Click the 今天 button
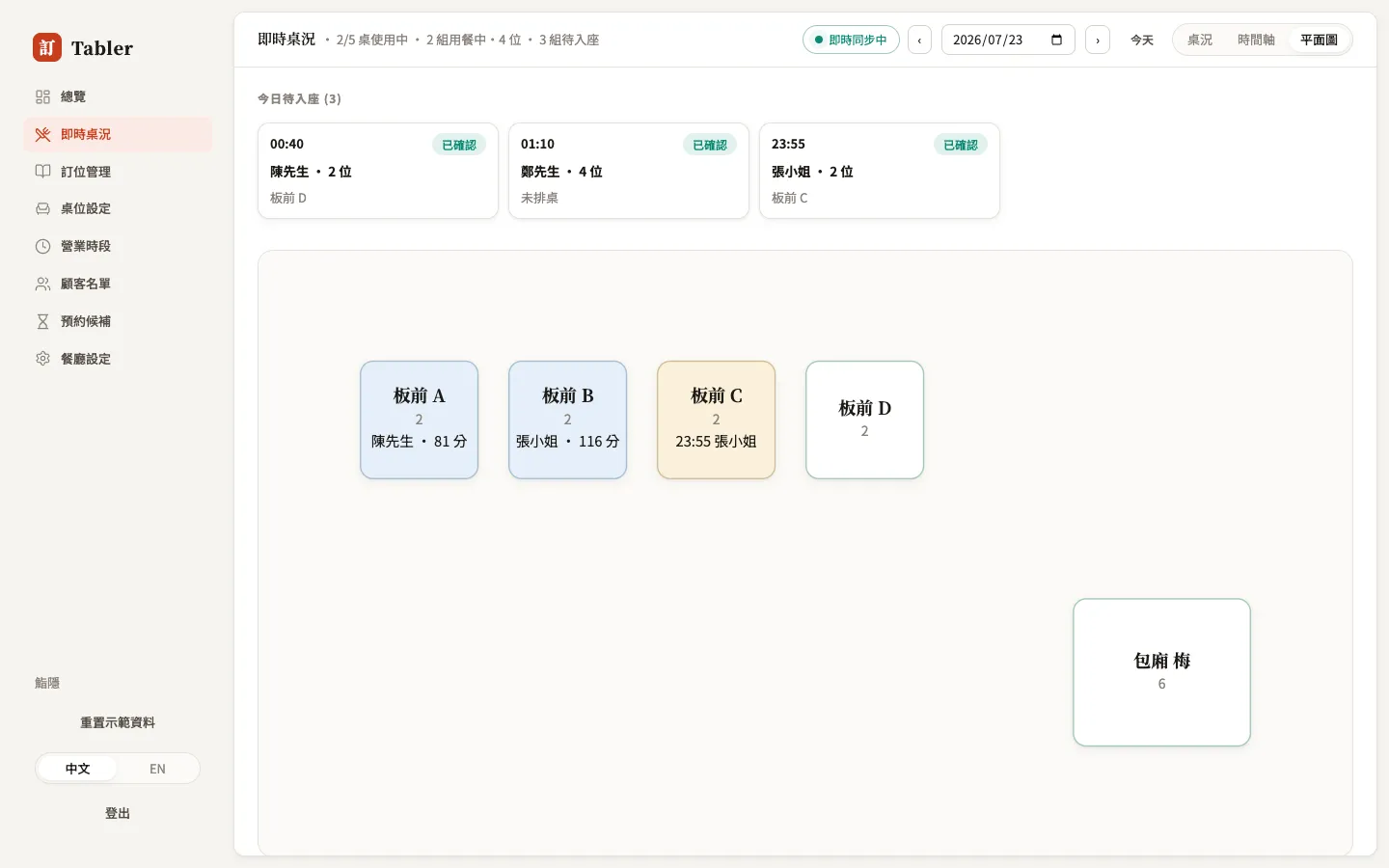The image size is (1389, 868). (1142, 40)
